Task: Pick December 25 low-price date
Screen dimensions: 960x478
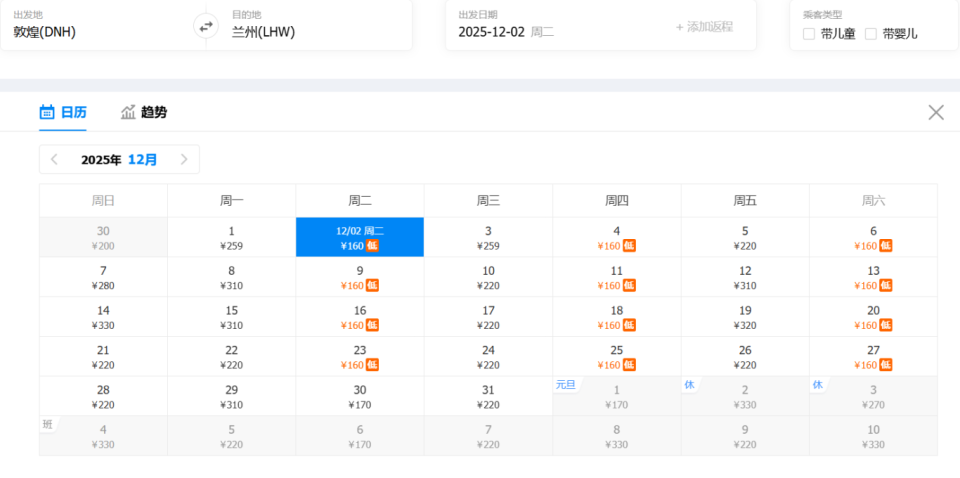Action: tap(617, 357)
